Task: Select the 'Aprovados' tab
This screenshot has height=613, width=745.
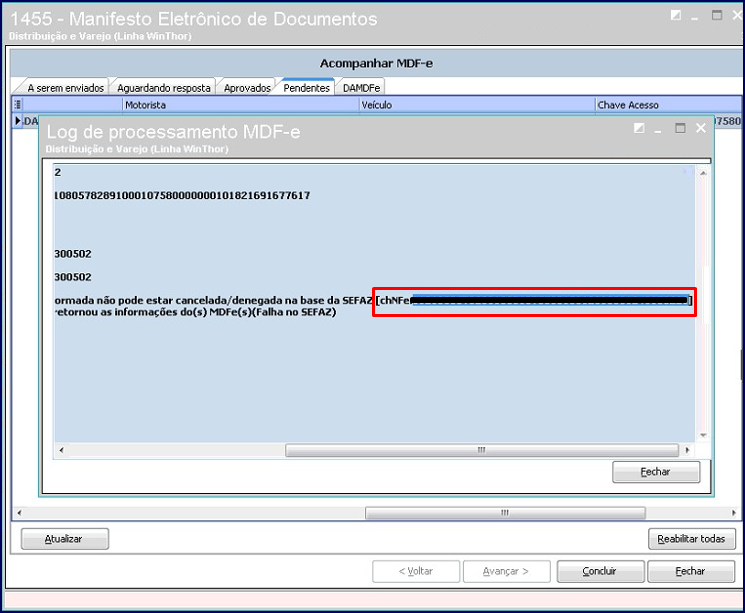Action: coord(247,88)
